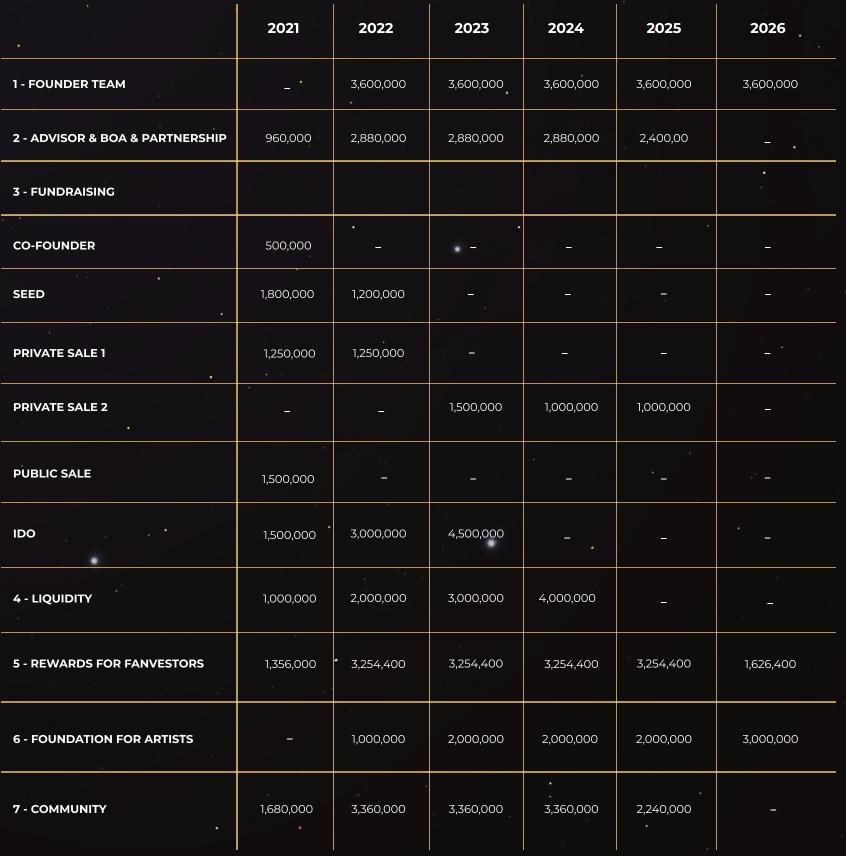Viewport: 846px width, 856px height.
Task: Click the 4 - LIQUIDITY row label
Action: point(52,598)
